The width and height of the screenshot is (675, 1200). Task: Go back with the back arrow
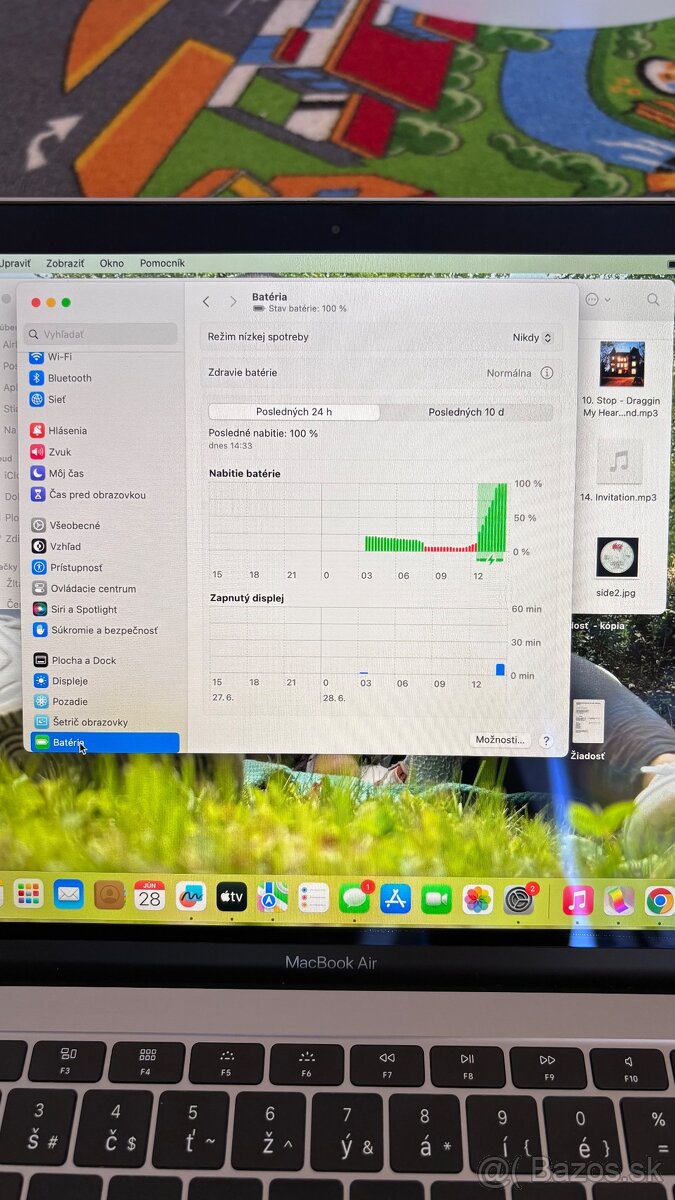click(x=206, y=301)
